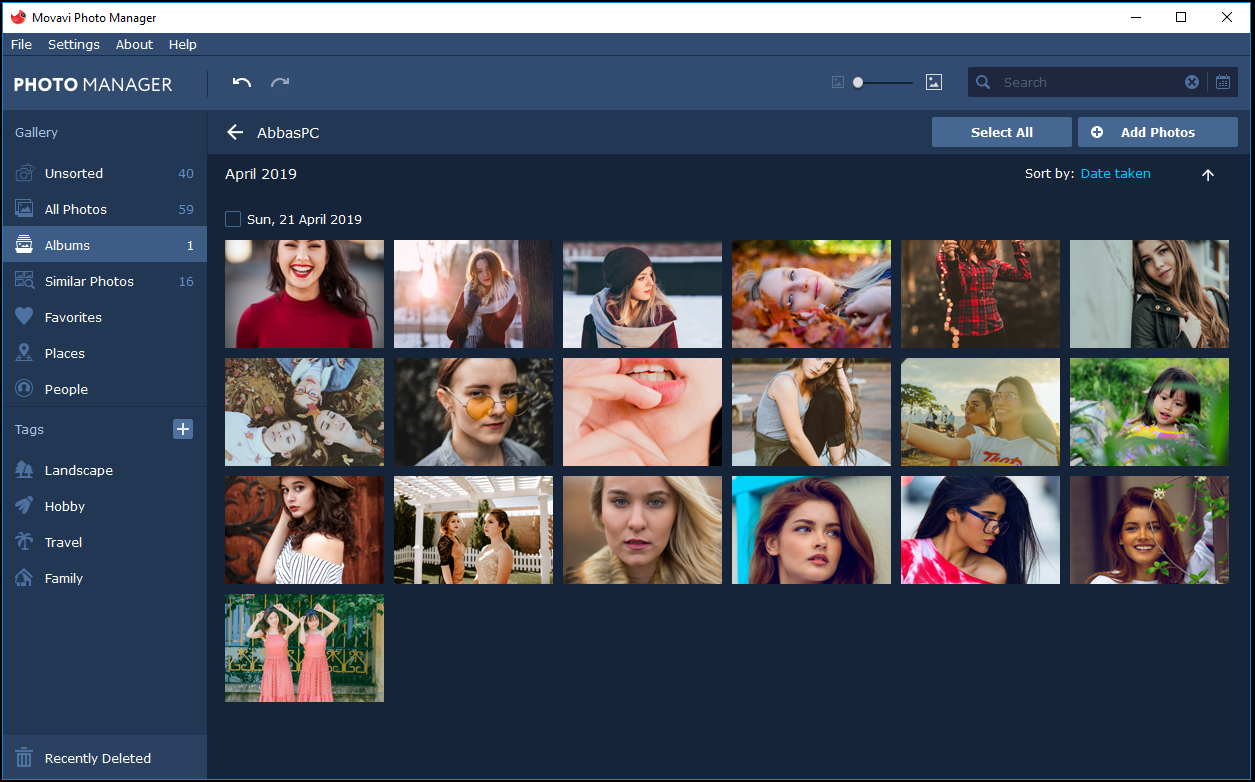The width and height of the screenshot is (1255, 782).
Task: Select the white pergola two women photo
Action: [473, 530]
